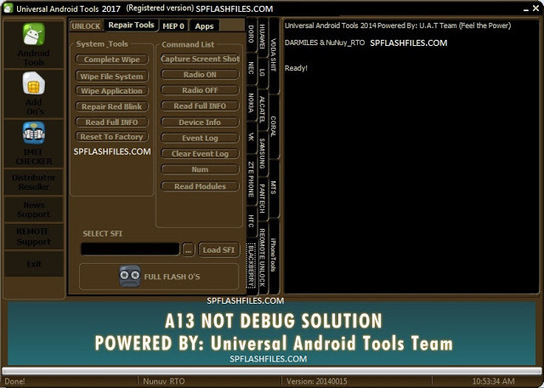The width and height of the screenshot is (544, 388).
Task: Select the PANTECH vertical tab
Action: point(263,199)
